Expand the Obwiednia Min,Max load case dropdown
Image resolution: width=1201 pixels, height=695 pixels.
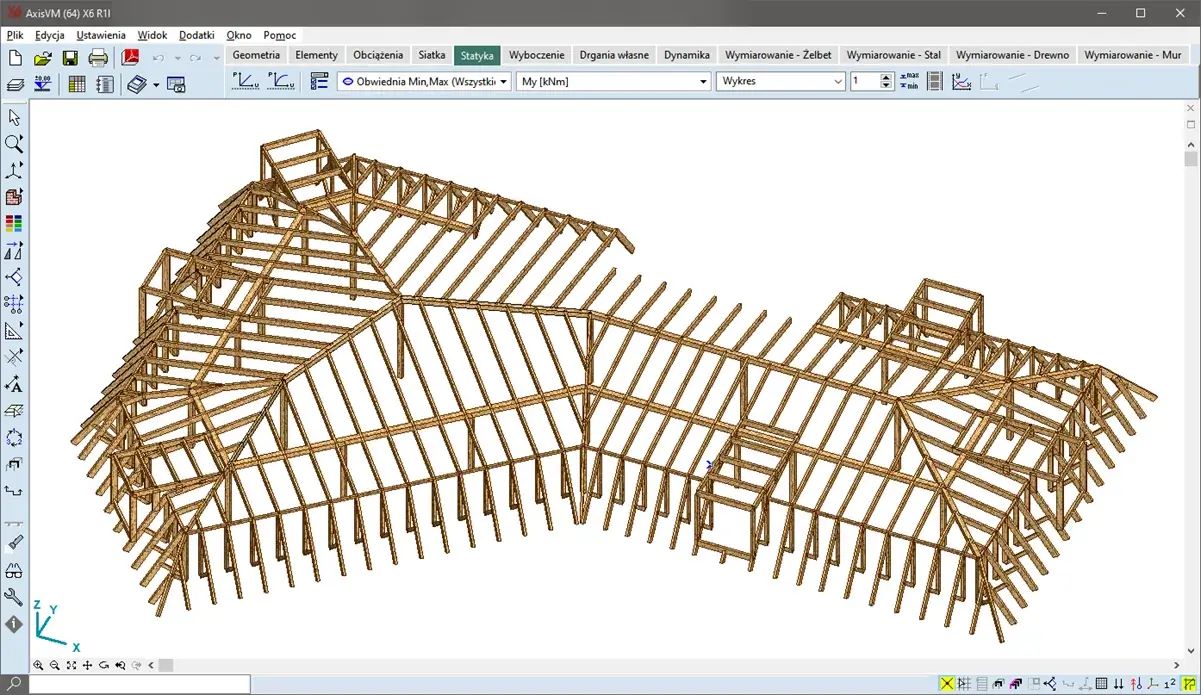coord(504,82)
